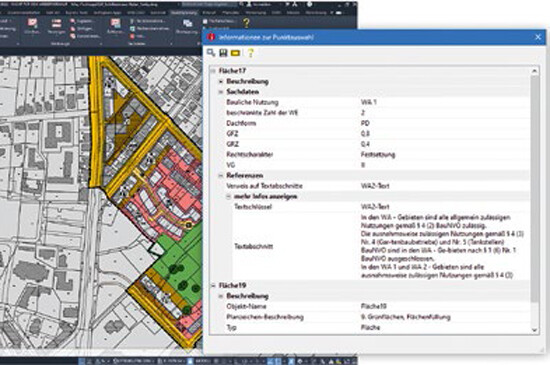Expand the Beschreibung section under Fläche17
The height and width of the screenshot is (365, 550).
[x=221, y=81]
